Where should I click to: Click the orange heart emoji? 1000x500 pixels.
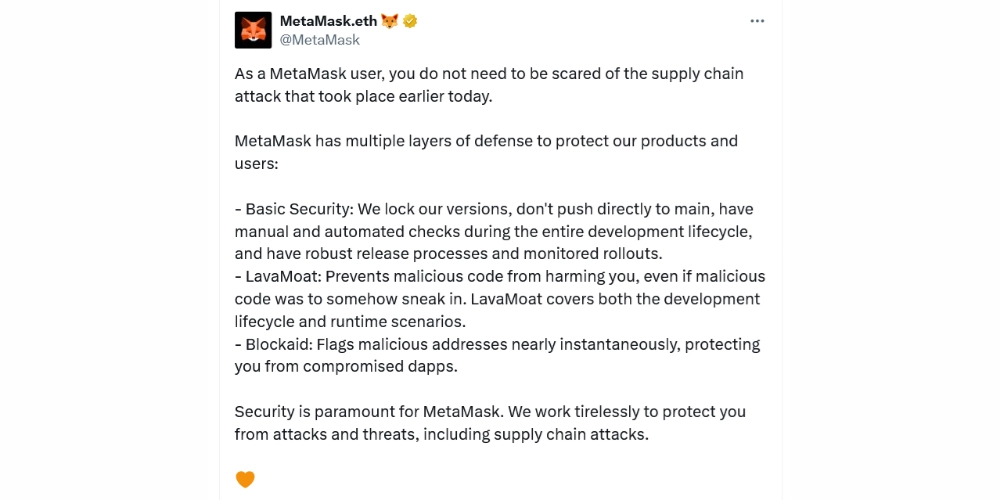[245, 479]
